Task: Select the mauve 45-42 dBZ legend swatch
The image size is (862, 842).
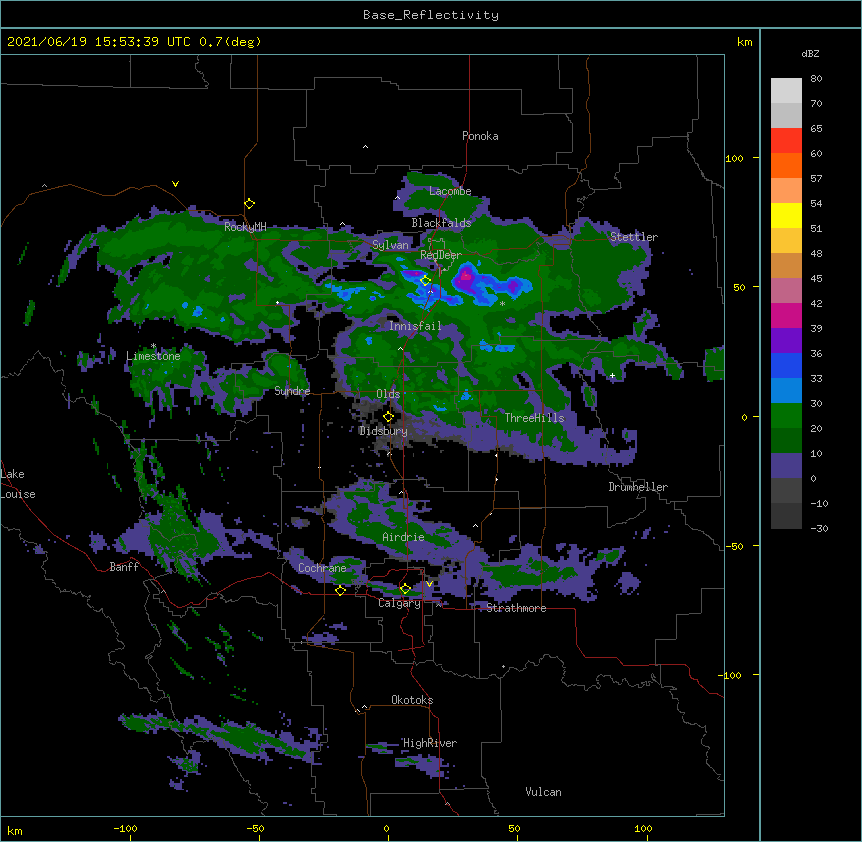Action: 786,291
